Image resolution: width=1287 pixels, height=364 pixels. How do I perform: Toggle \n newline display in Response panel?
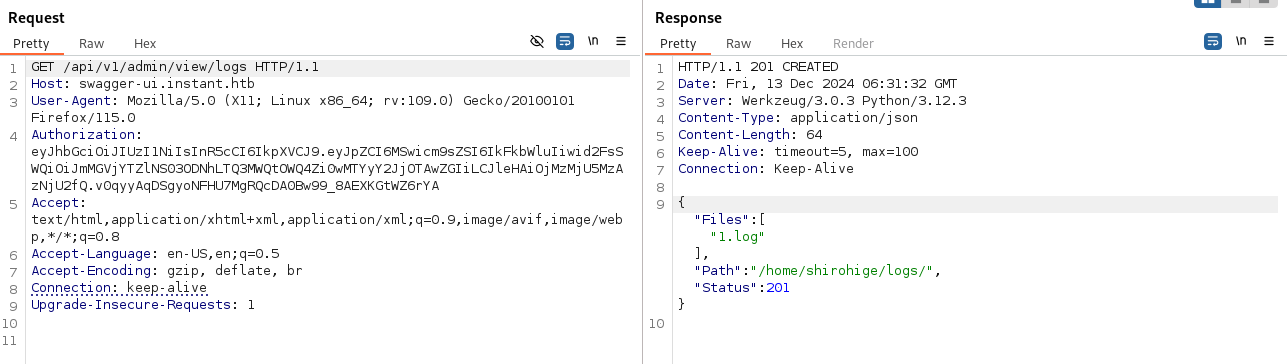click(1241, 41)
